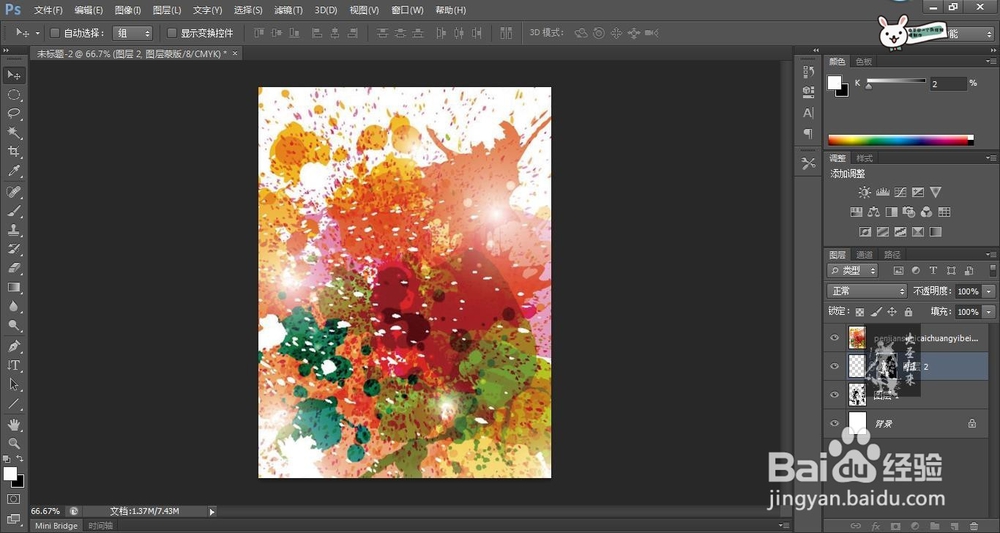The height and width of the screenshot is (533, 1000).
Task: Select the Lasso tool
Action: tap(14, 113)
